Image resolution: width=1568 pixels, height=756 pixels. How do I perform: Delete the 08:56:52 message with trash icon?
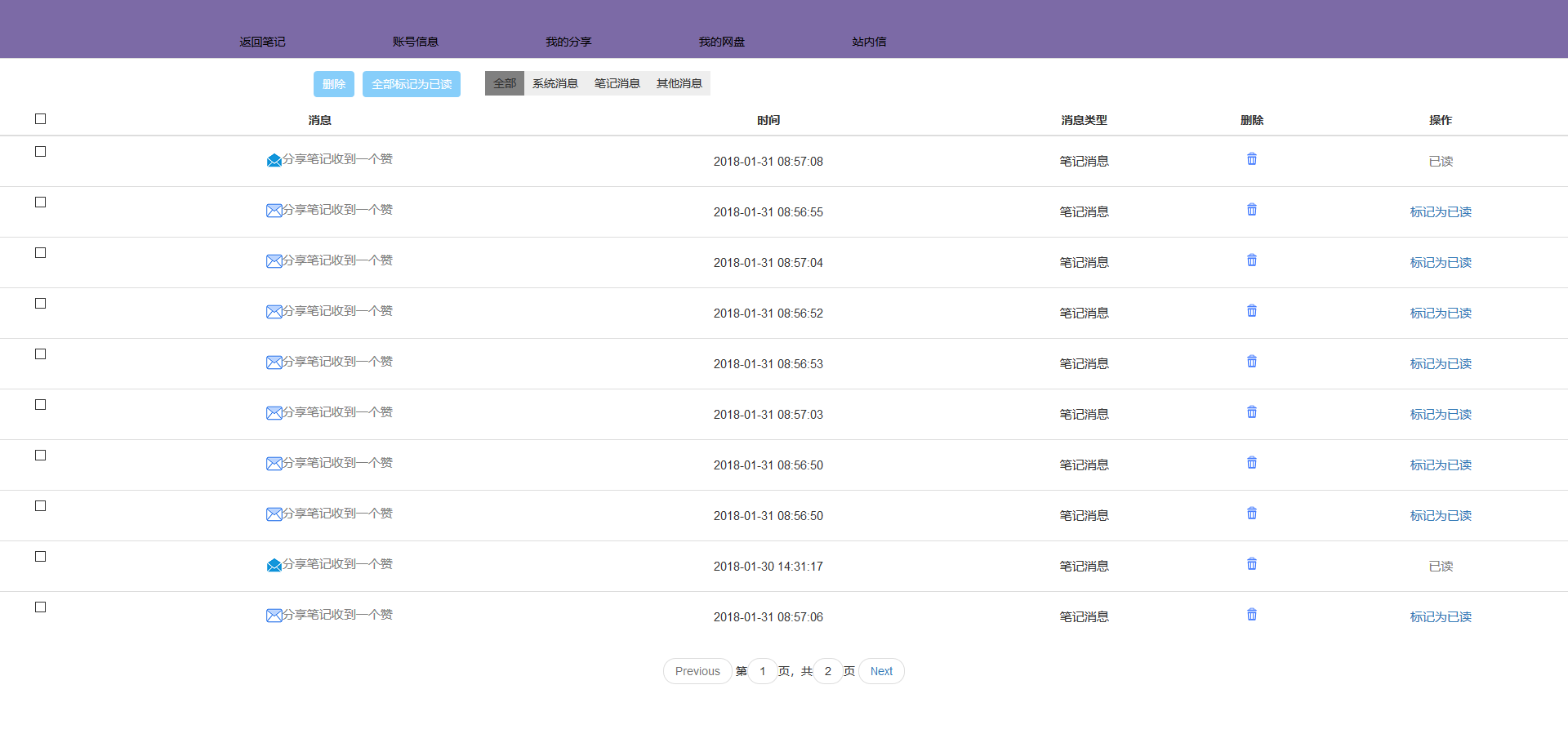1251,311
